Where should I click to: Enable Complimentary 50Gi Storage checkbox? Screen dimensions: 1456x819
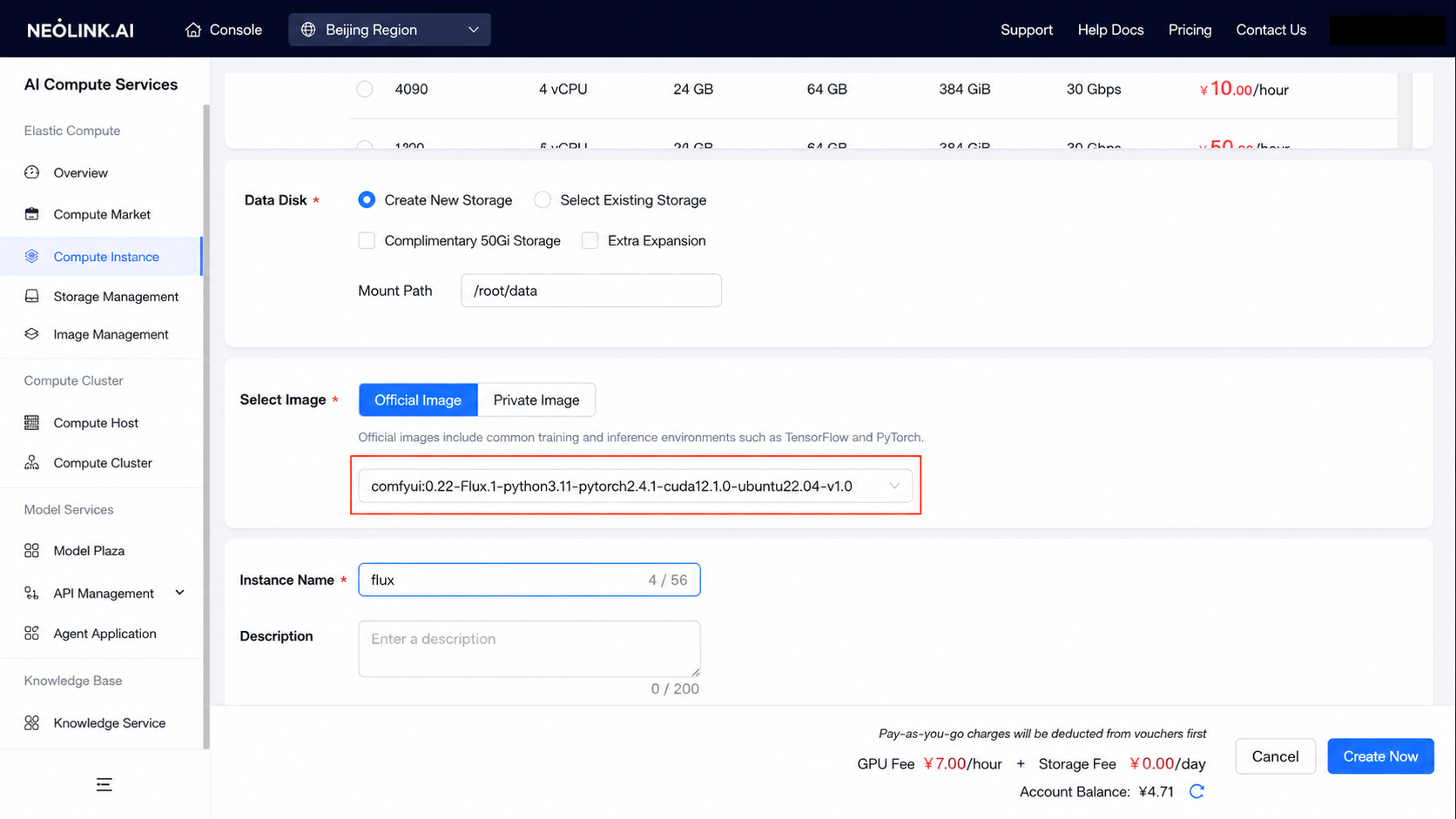[x=367, y=240]
